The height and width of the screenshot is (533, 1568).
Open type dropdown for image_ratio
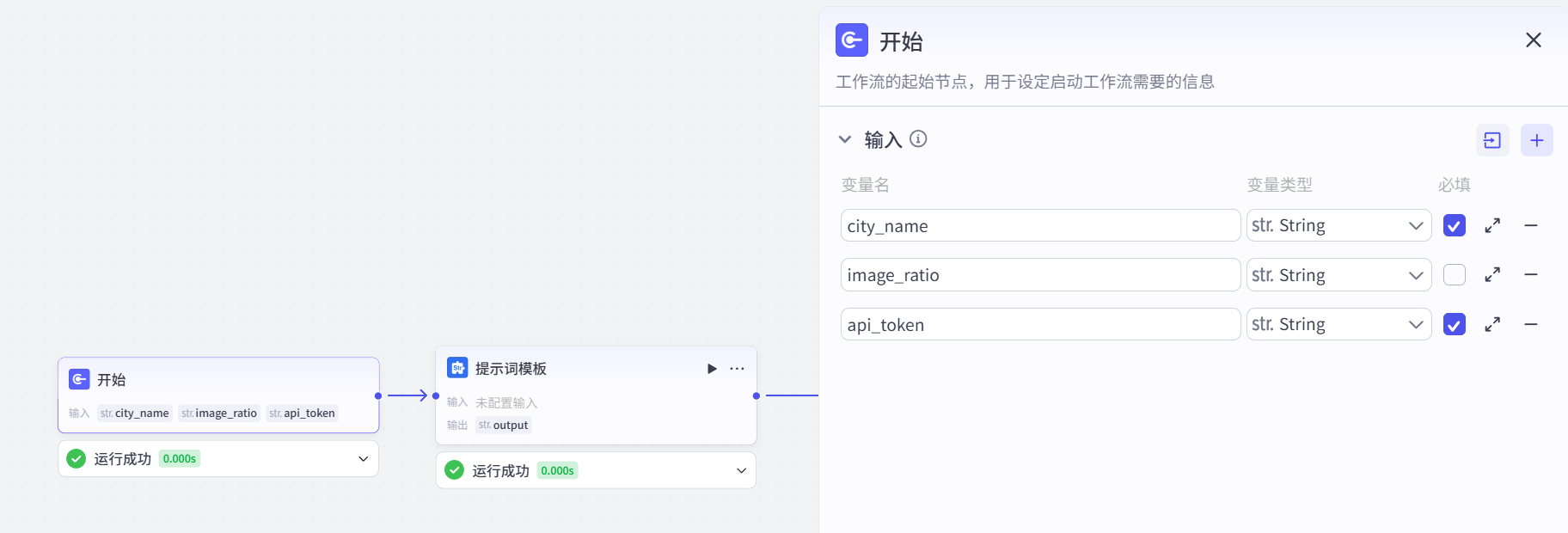coord(1338,275)
